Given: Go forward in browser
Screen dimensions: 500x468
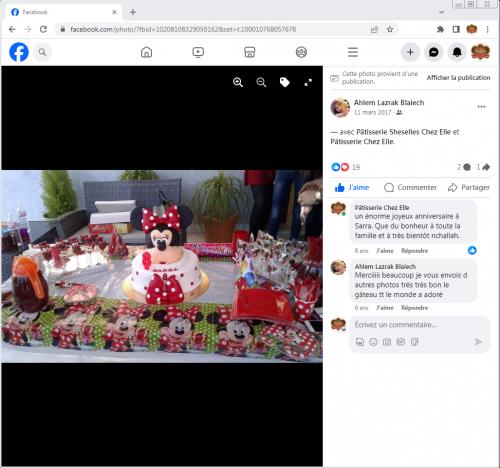Looking at the screenshot, I should click(x=28, y=29).
